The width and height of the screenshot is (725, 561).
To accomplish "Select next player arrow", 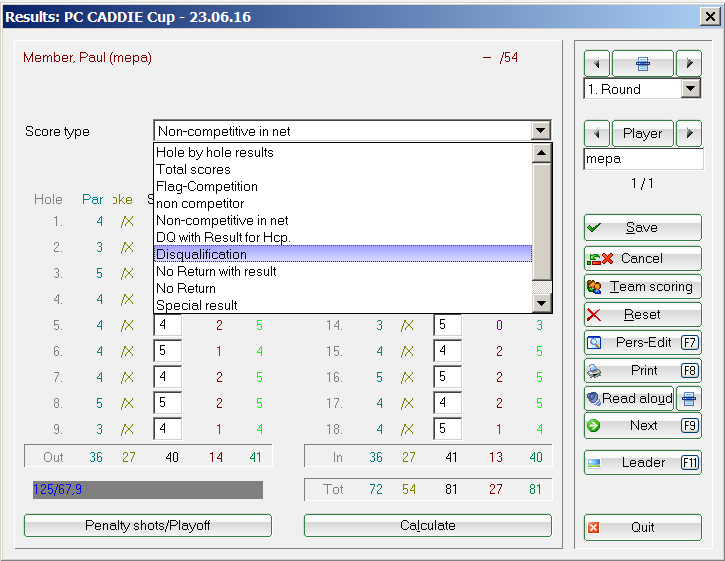I will coord(689,134).
